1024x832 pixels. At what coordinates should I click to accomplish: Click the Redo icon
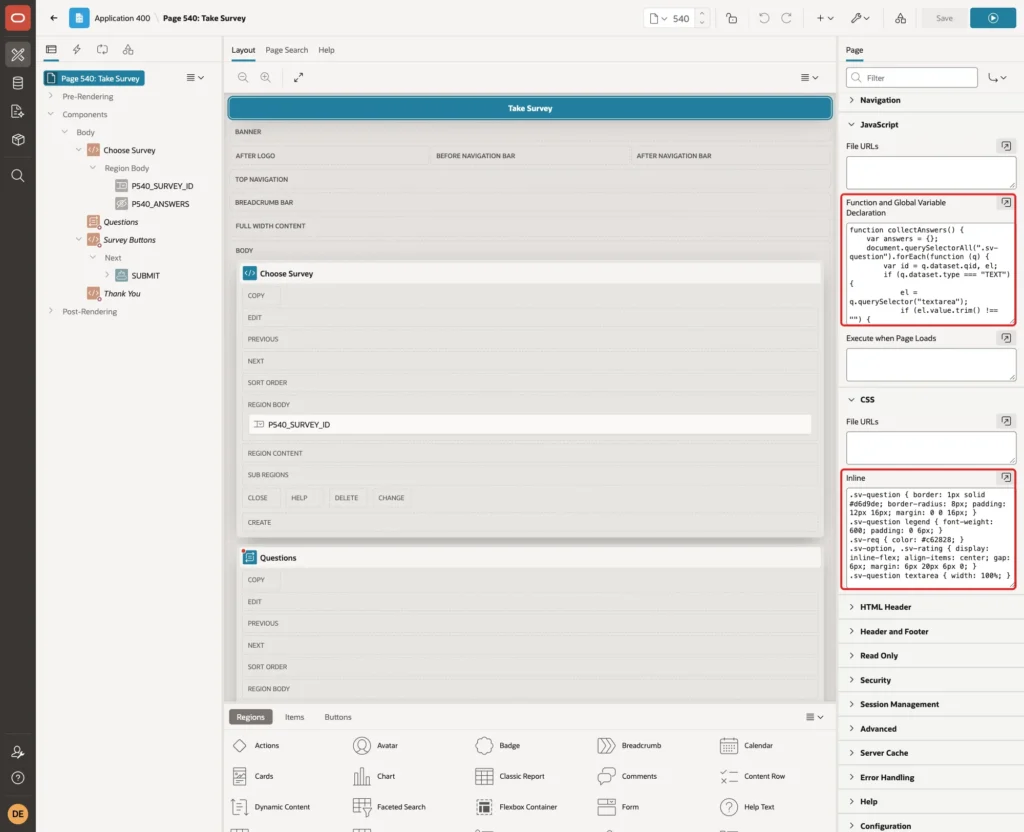pyautogui.click(x=786, y=18)
